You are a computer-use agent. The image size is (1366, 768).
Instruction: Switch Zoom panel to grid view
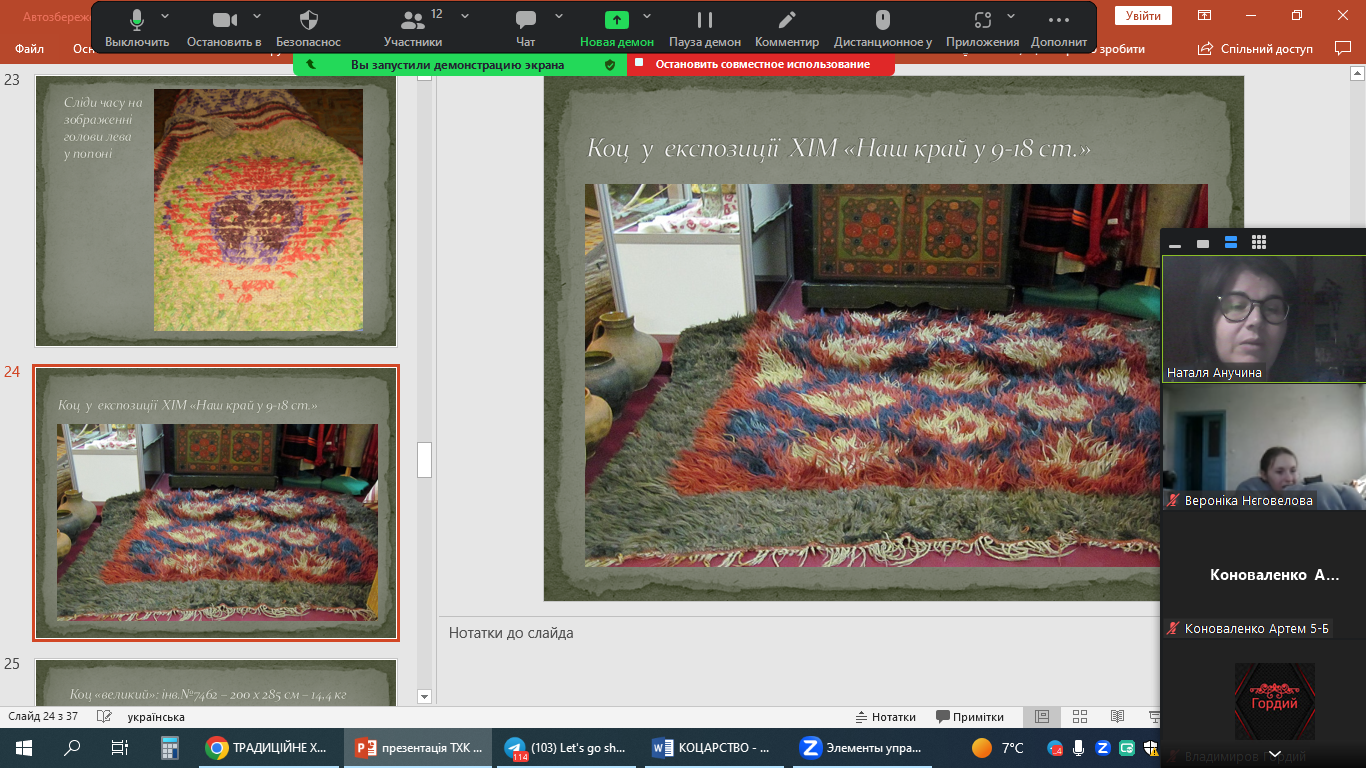(x=1259, y=243)
